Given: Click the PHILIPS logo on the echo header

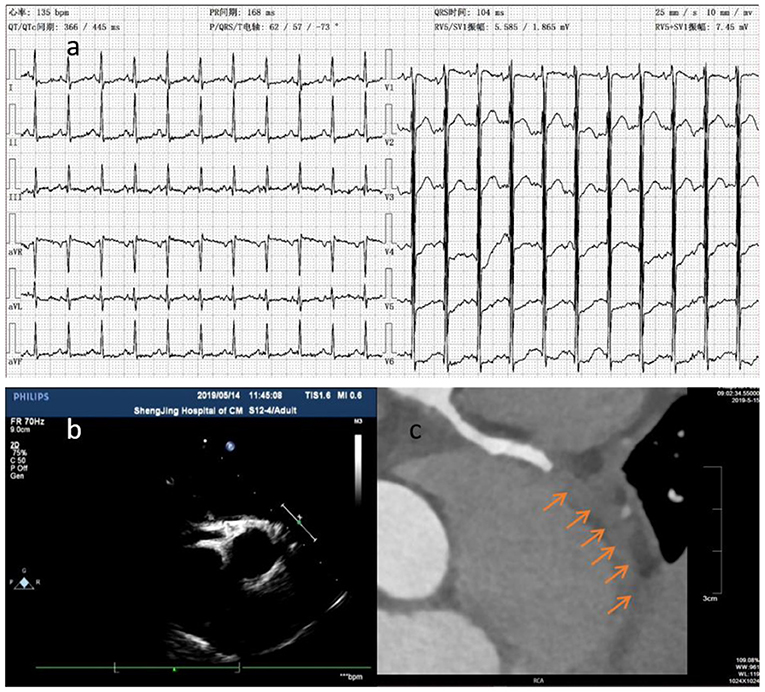Looking at the screenshot, I should click(31, 397).
